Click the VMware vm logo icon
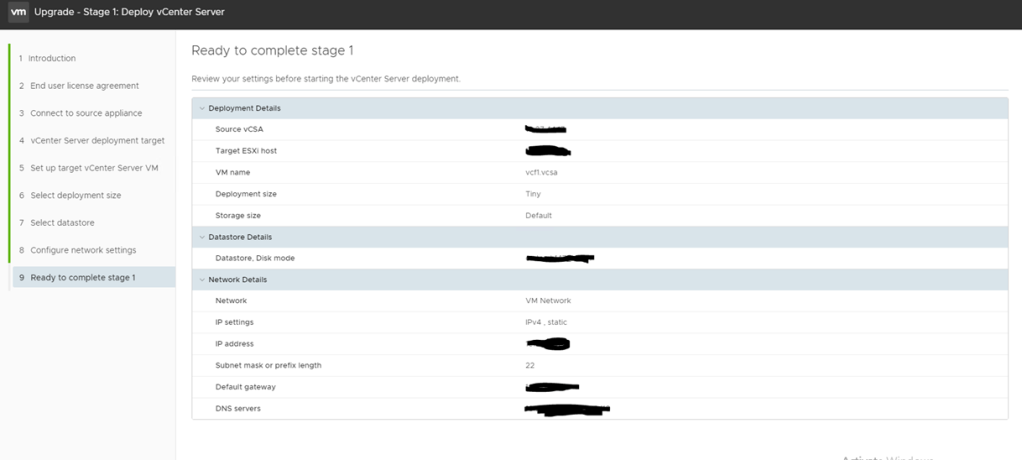The width and height of the screenshot is (1022, 460). point(17,12)
